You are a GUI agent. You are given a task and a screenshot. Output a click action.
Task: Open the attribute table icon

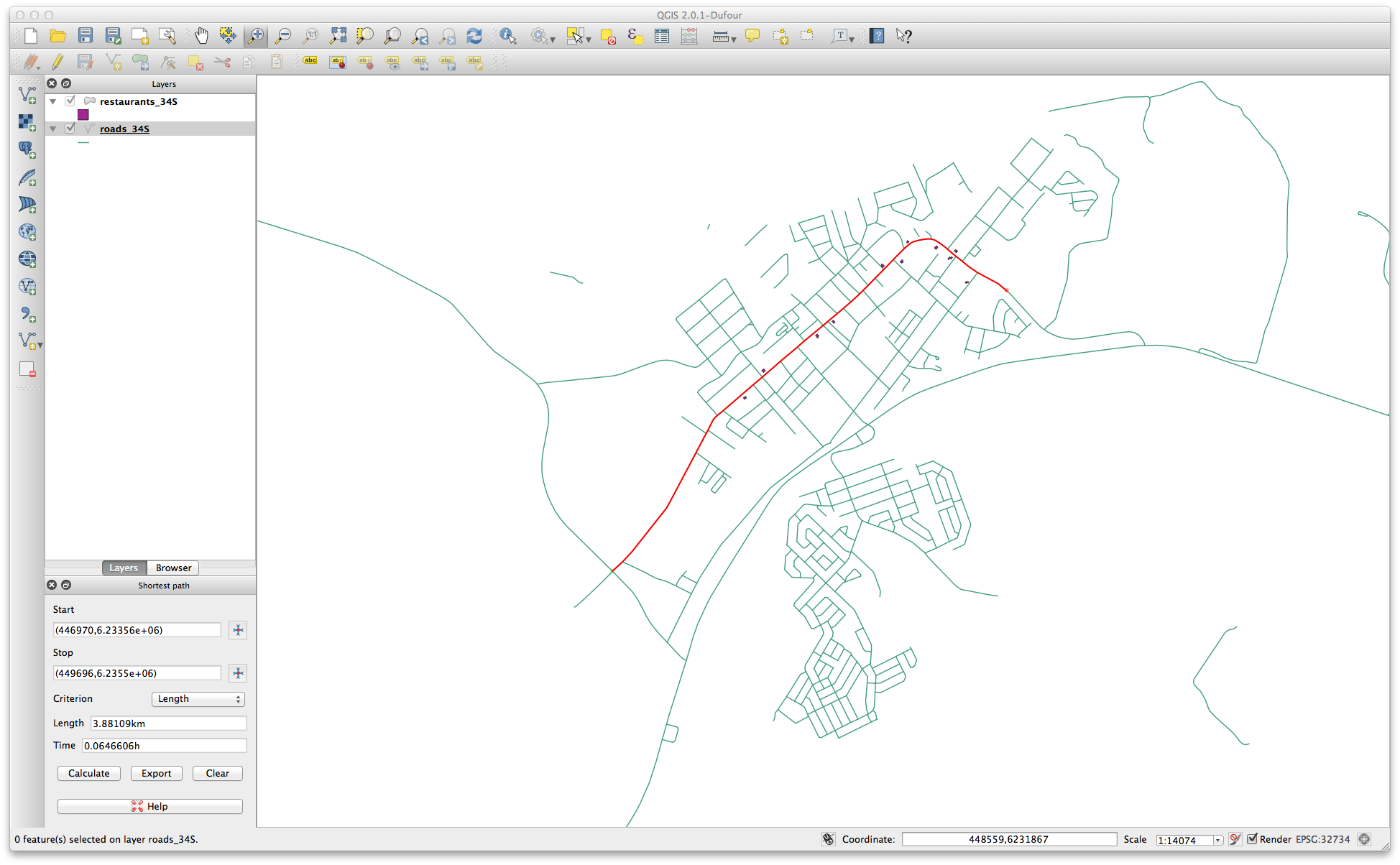[662, 35]
